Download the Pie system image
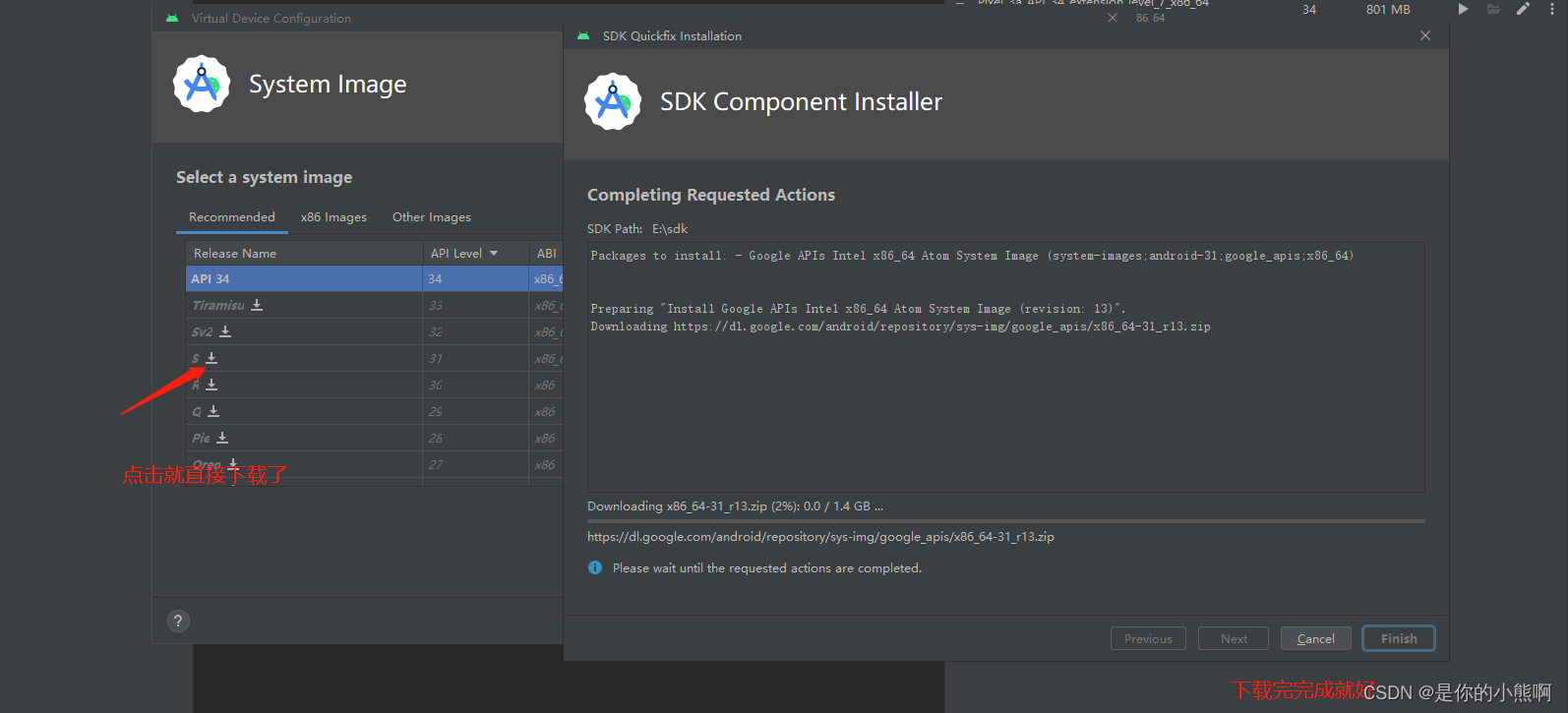This screenshot has width=1568, height=713. pos(222,438)
